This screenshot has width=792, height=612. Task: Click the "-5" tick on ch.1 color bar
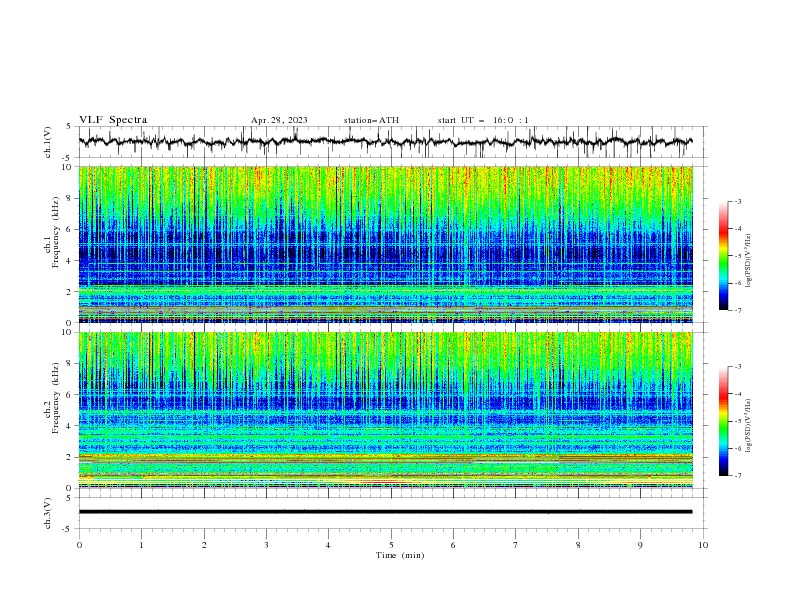pyautogui.click(x=738, y=256)
